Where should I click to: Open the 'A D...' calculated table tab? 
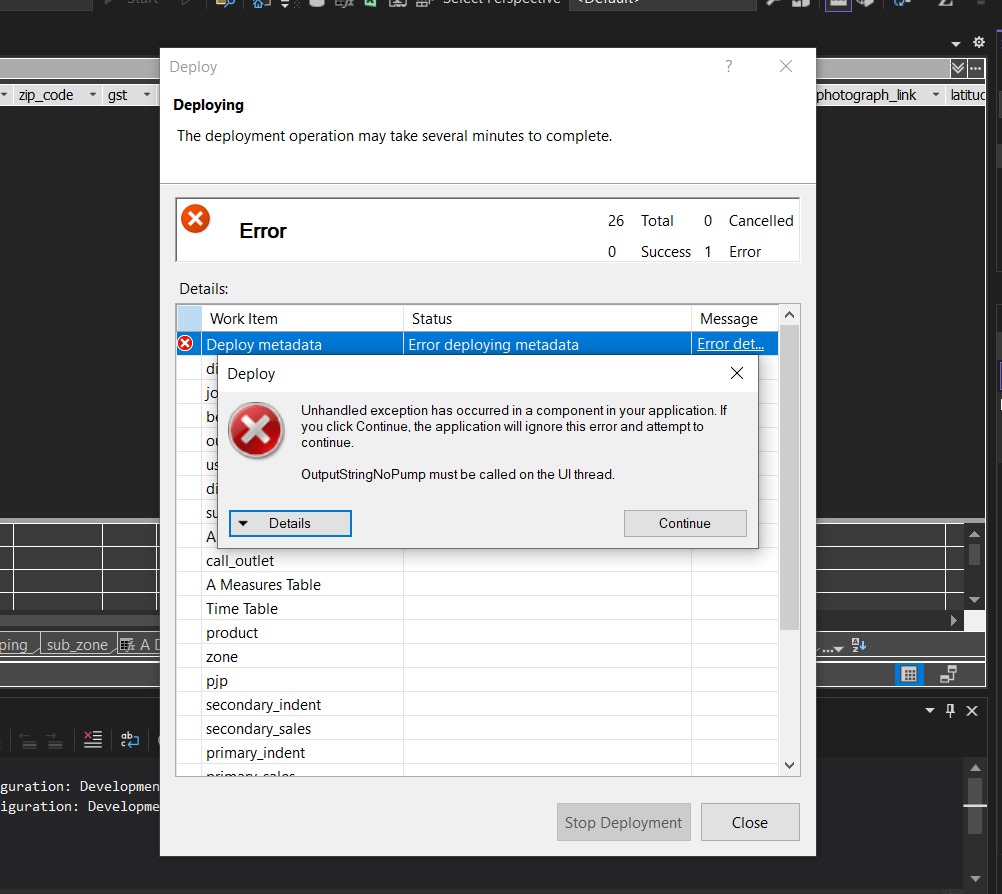pyautogui.click(x=139, y=645)
